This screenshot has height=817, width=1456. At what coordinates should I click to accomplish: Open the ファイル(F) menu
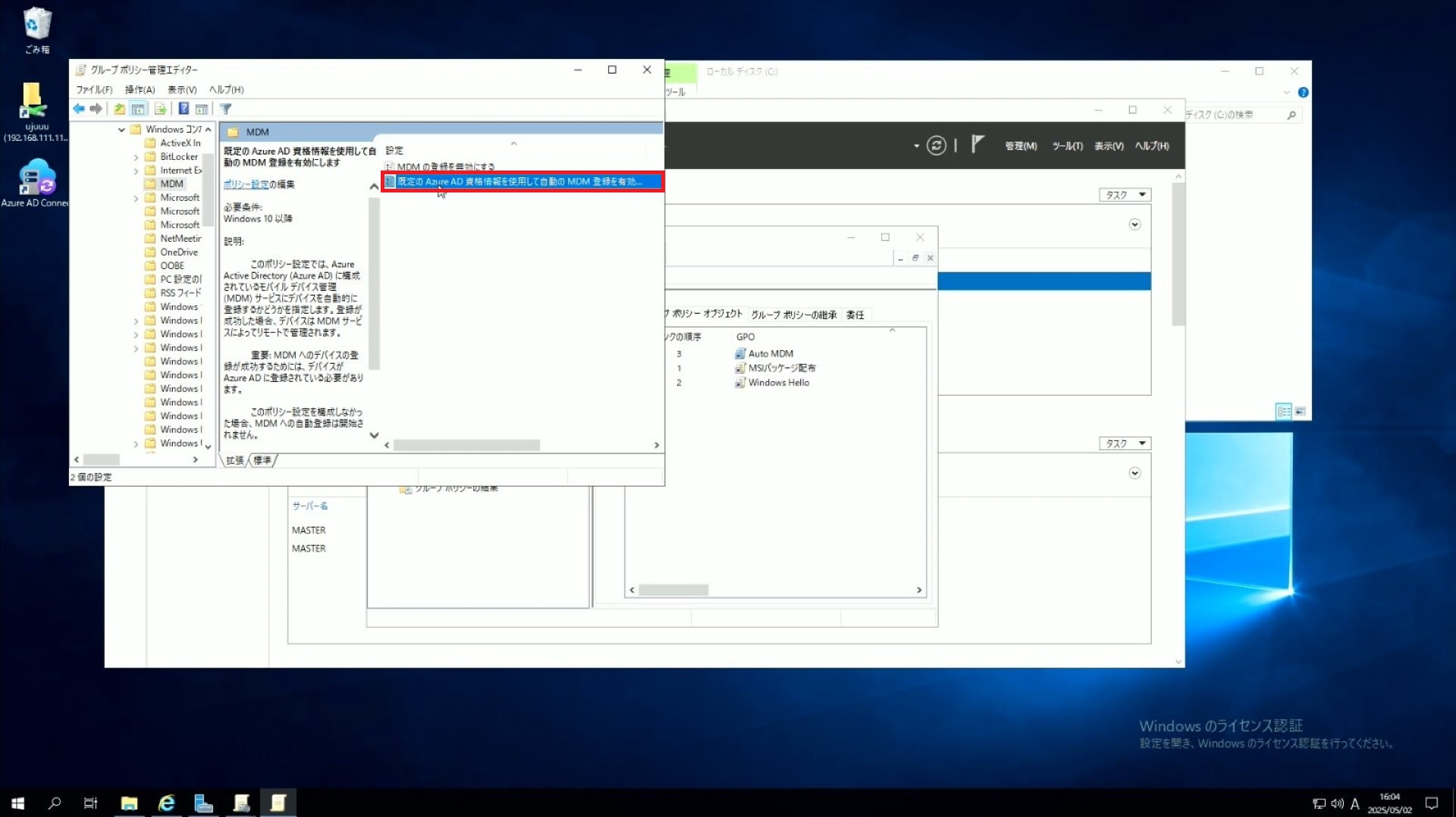(x=94, y=89)
